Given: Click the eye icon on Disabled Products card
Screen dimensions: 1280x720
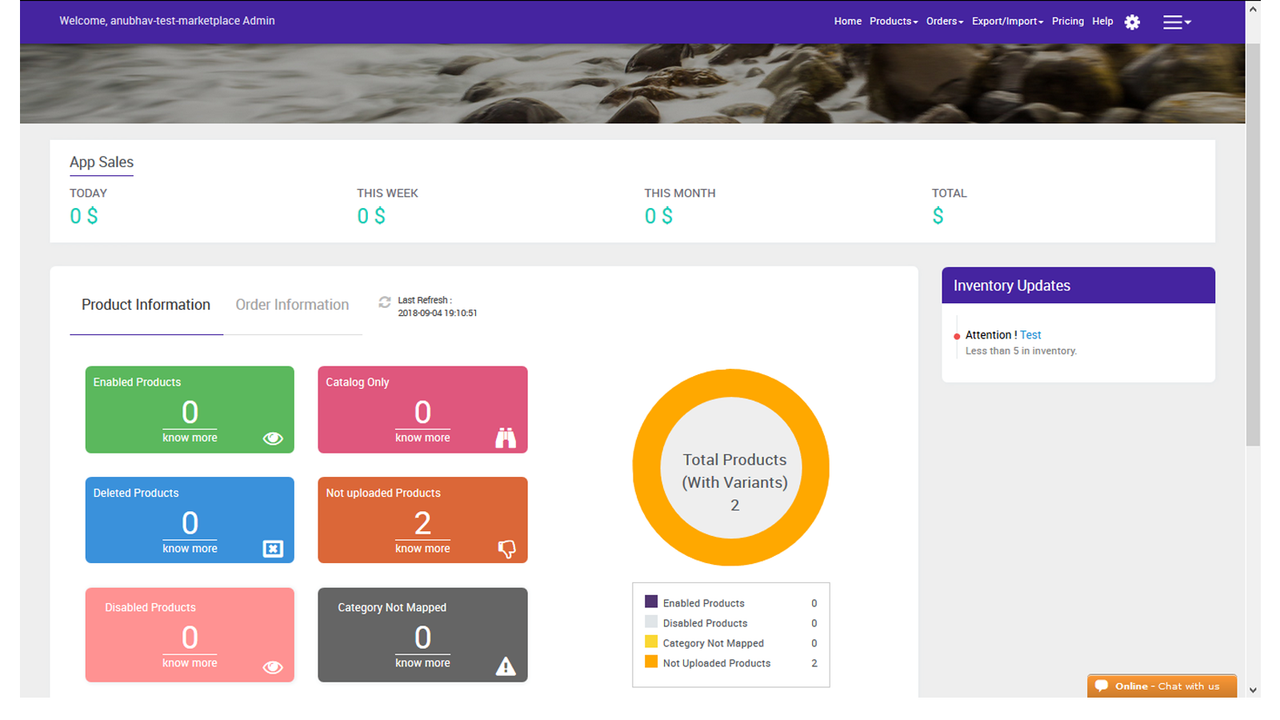Looking at the screenshot, I should click(x=273, y=667).
